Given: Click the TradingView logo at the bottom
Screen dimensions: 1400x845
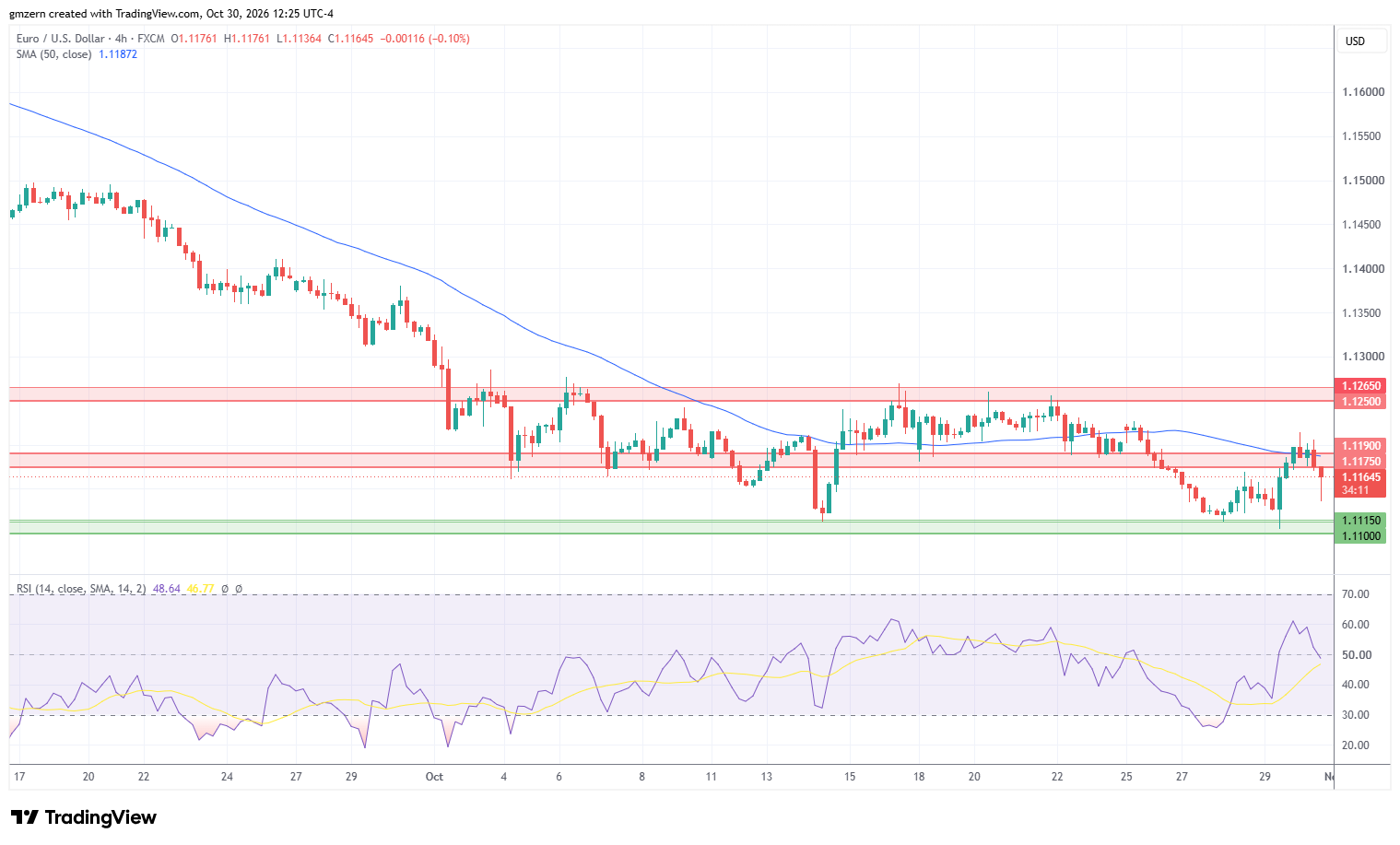Looking at the screenshot, I should click(84, 817).
